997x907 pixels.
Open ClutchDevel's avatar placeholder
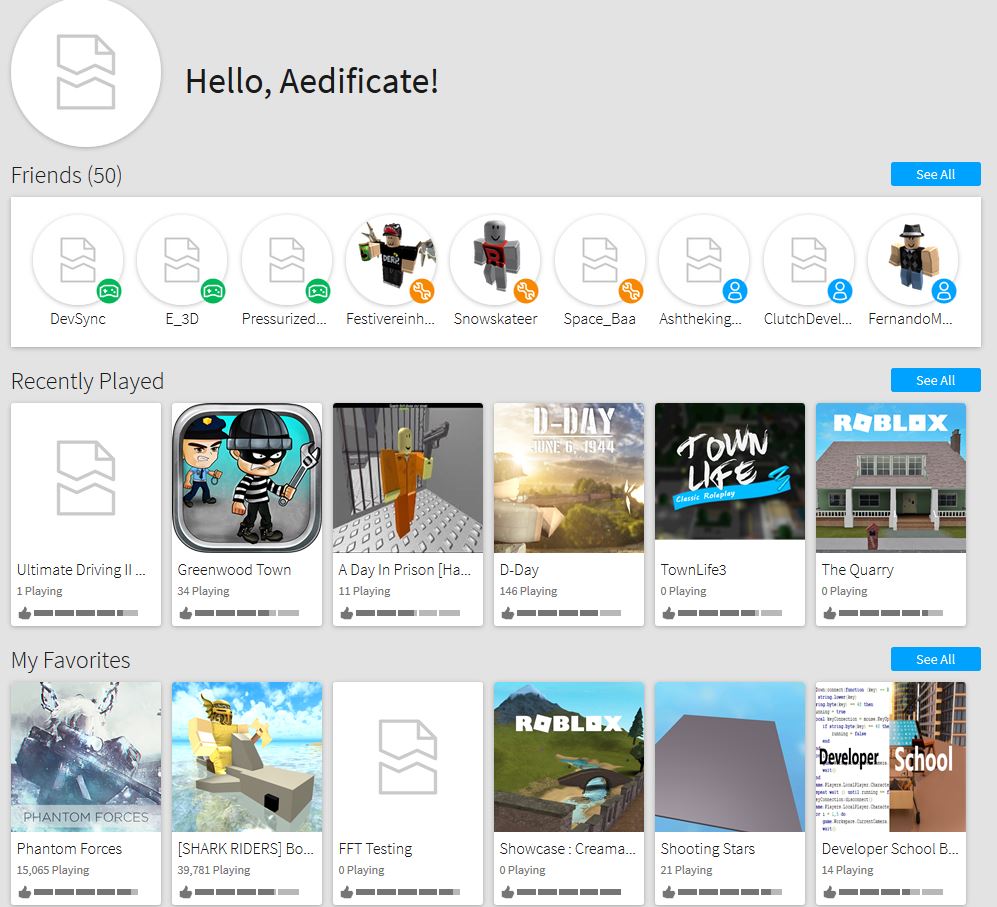point(809,260)
